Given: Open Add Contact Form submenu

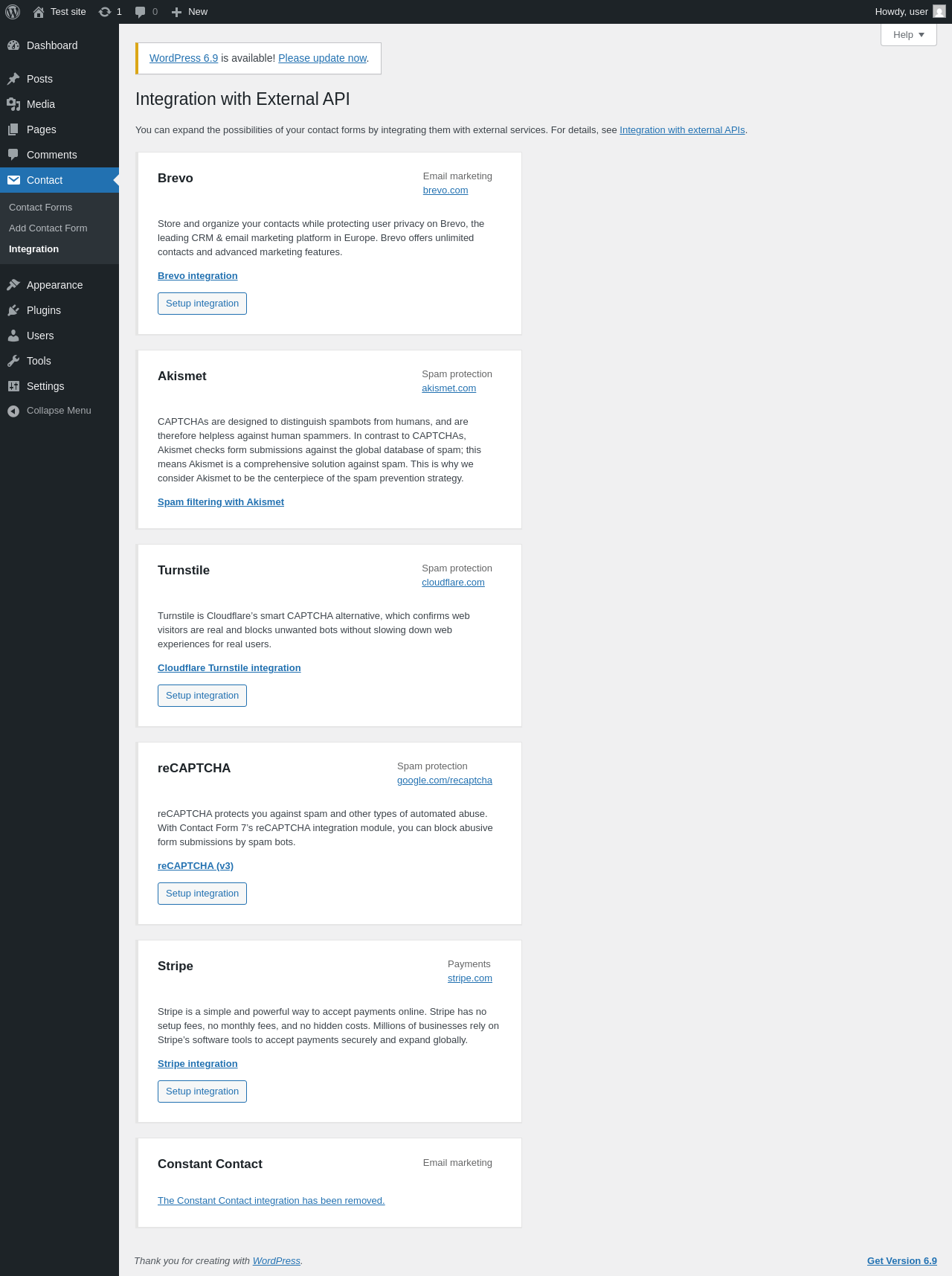Looking at the screenshot, I should click(48, 228).
